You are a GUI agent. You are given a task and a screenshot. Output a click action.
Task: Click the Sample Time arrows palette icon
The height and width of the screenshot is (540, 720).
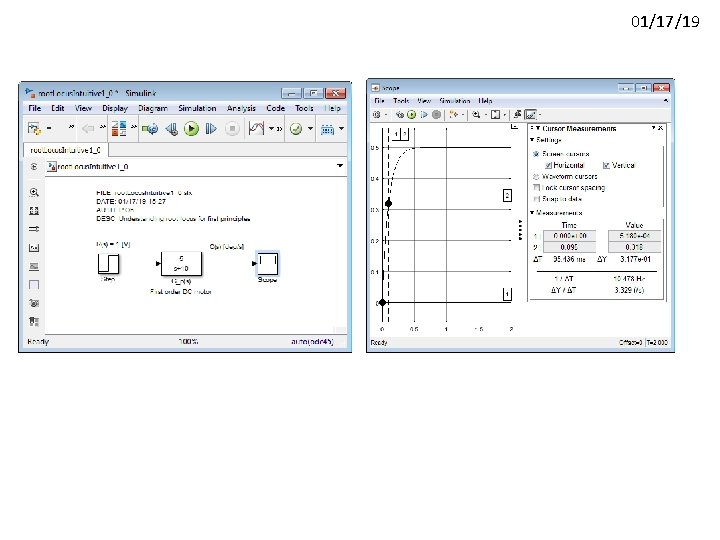coord(34,229)
